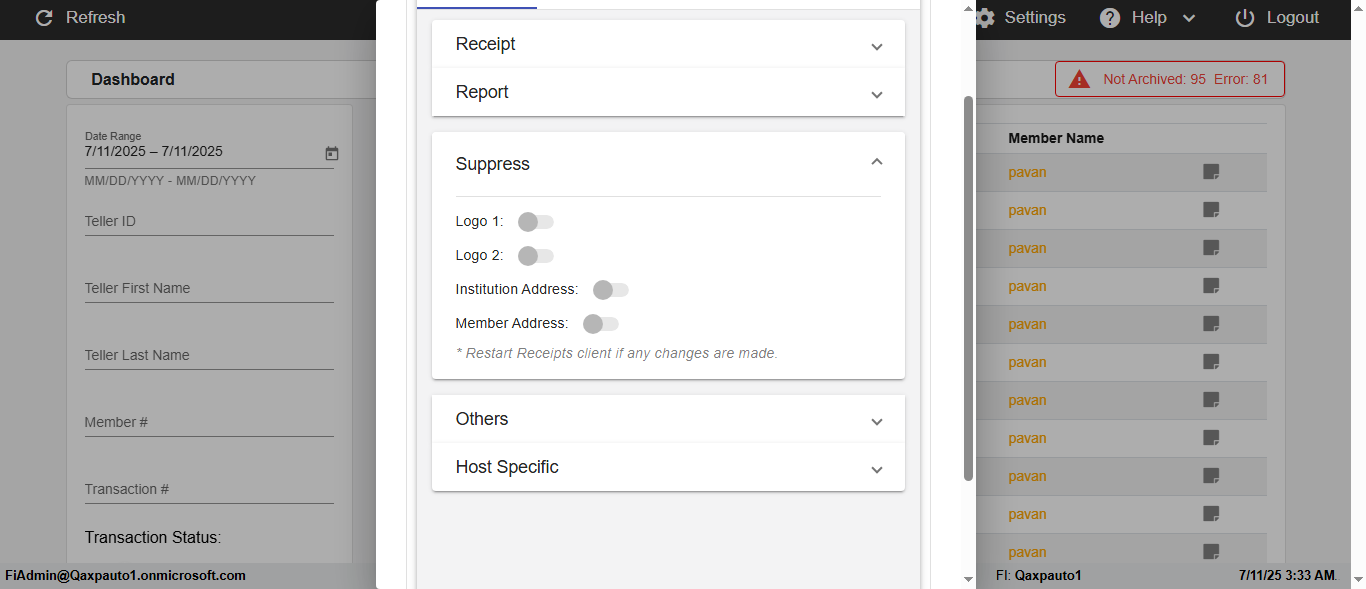Toggle the Logo 2 suppress switch
Image resolution: width=1366 pixels, height=589 pixels.
coord(535,256)
